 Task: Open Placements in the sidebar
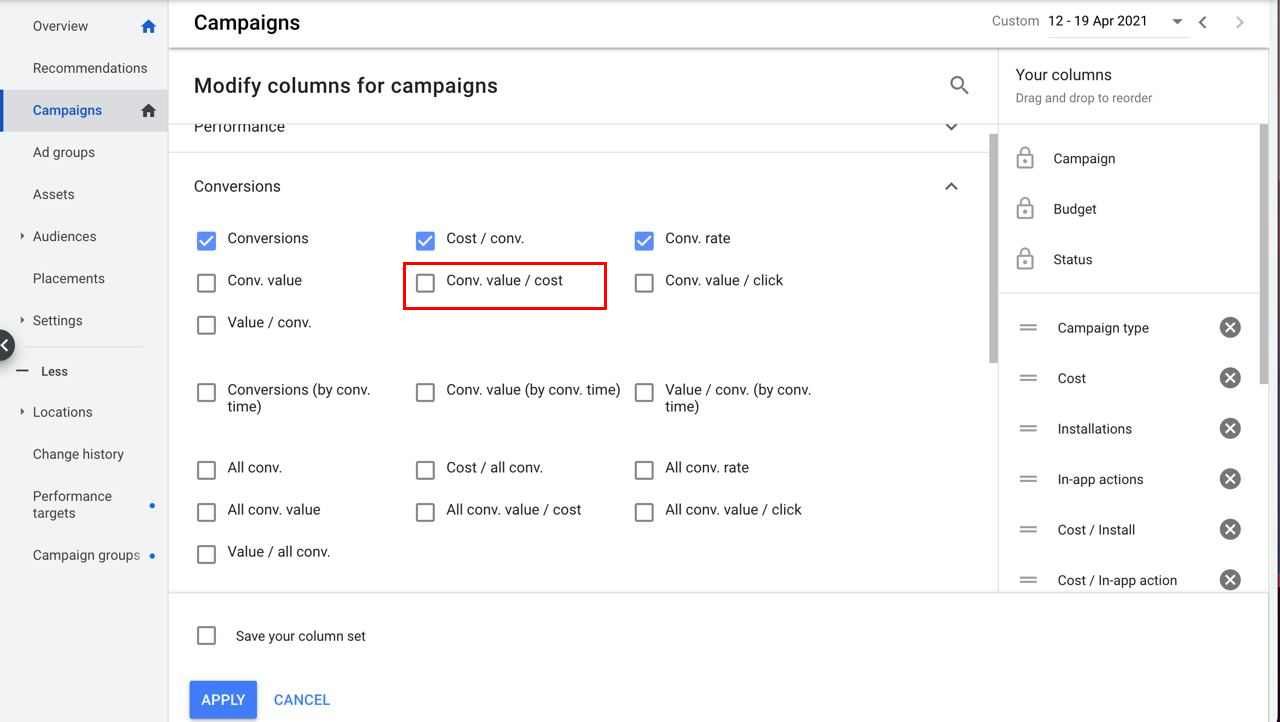pos(69,278)
